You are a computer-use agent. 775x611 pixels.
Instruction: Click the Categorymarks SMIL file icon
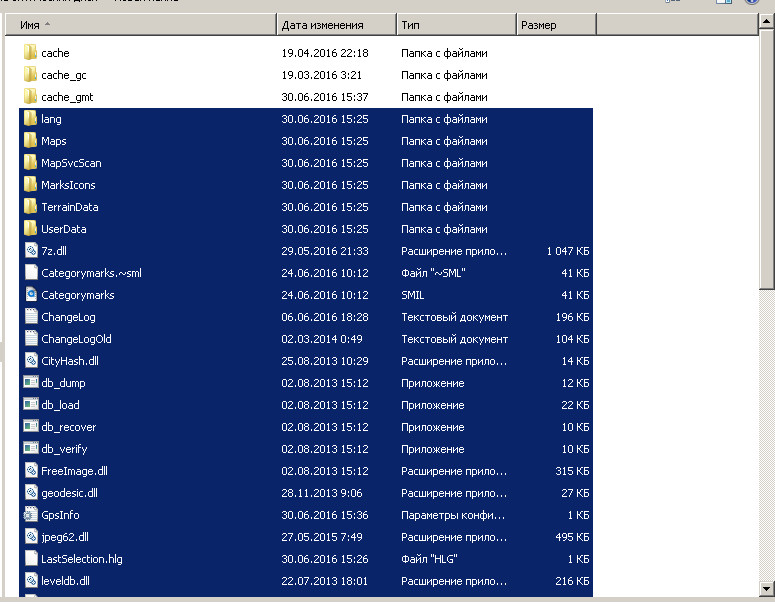point(30,295)
